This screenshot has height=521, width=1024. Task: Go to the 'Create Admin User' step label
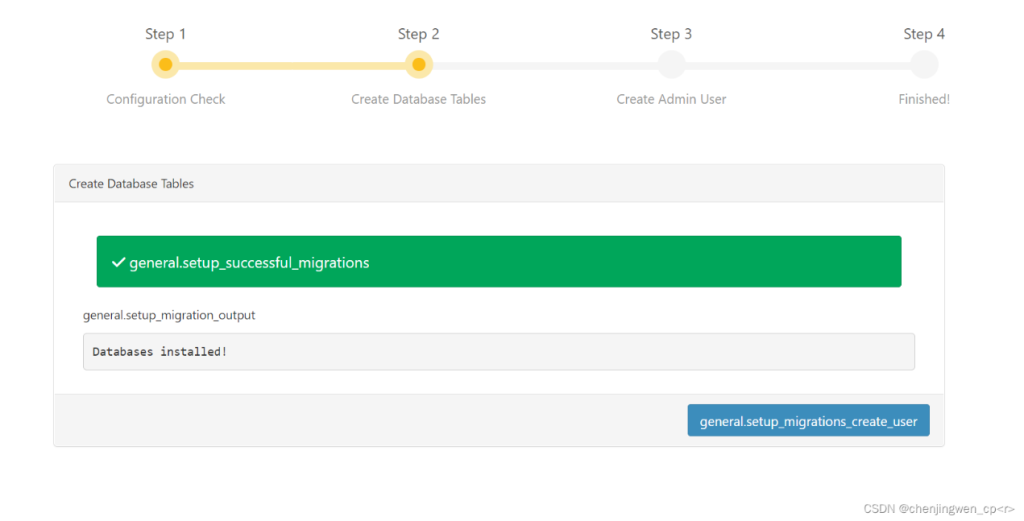pyautogui.click(x=671, y=99)
